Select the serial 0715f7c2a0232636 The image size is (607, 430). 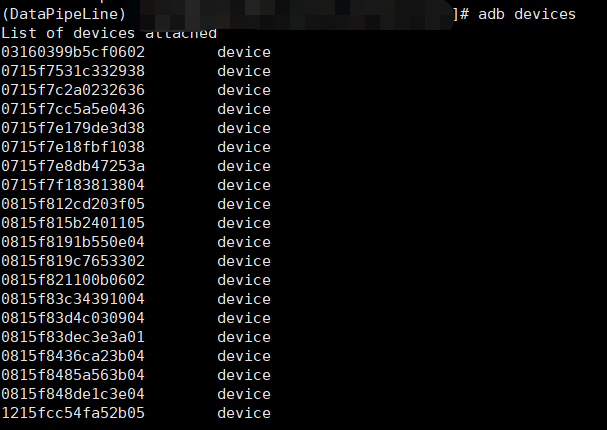[x=73, y=90]
